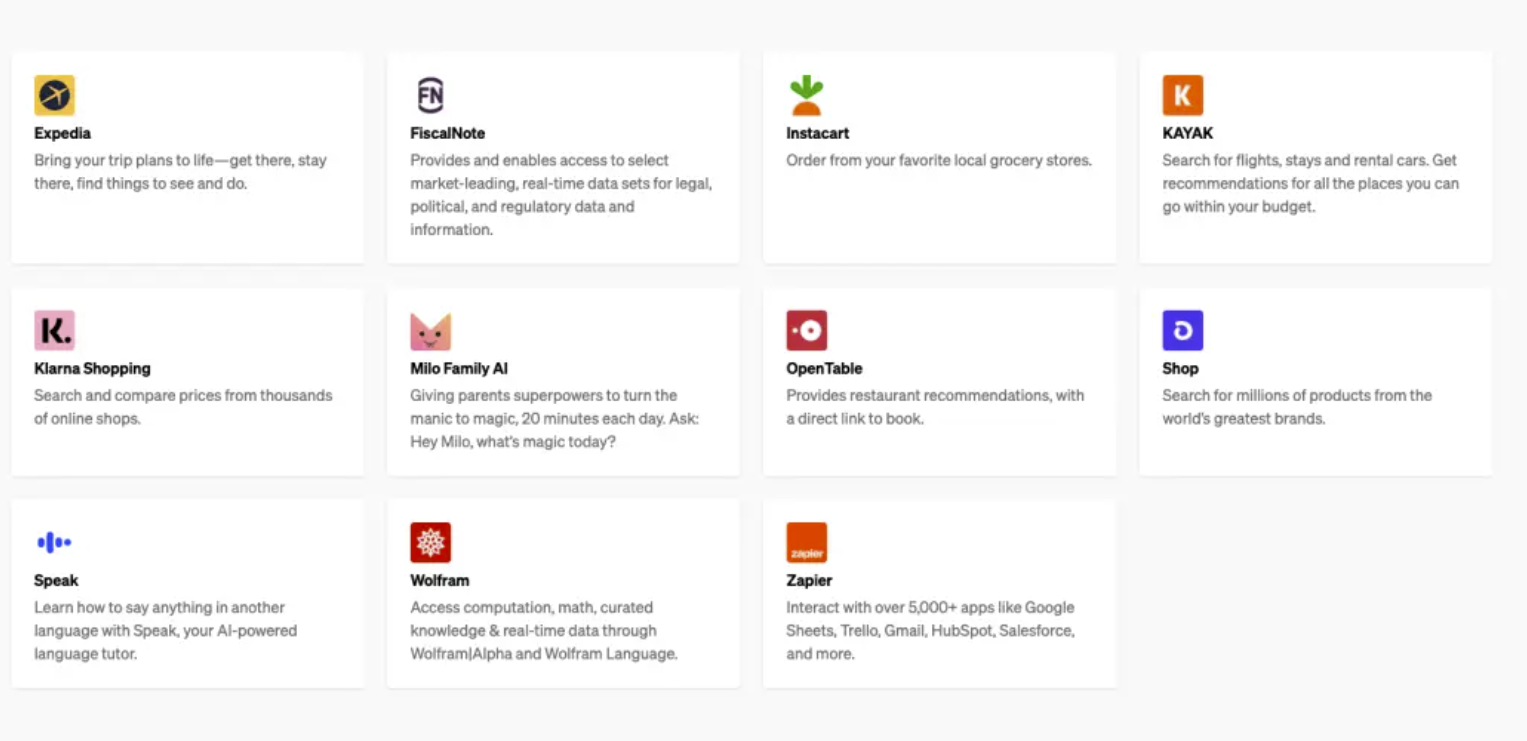Click the orange Zapier icon
The width and height of the screenshot is (1527, 741).
806,543
